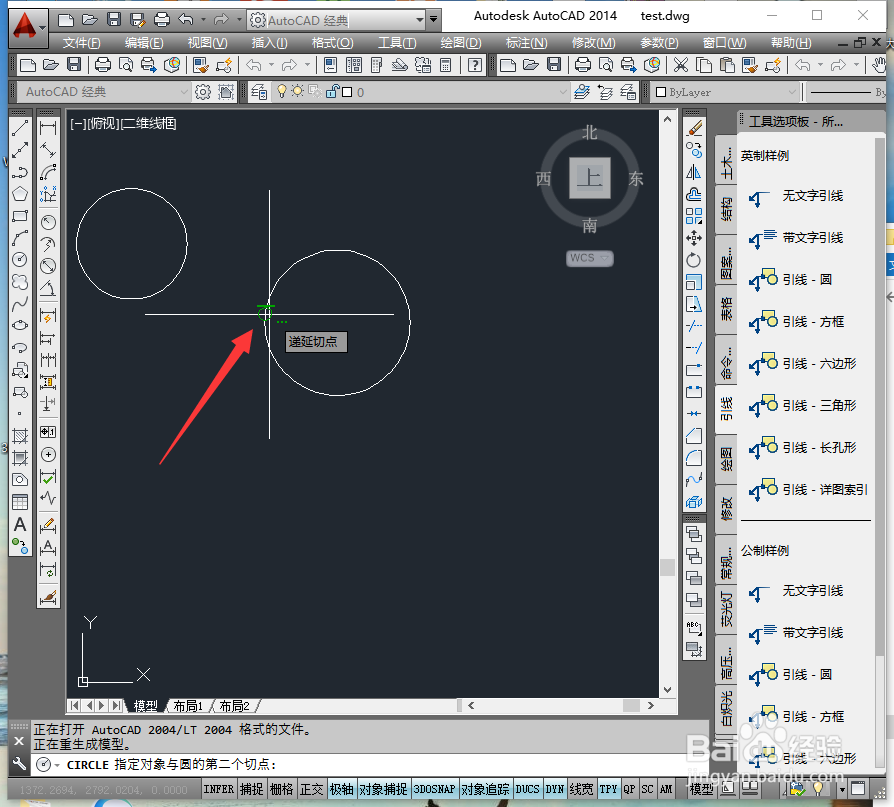Toggle 对象追踪 object snap tracking
This screenshot has width=894, height=807.
tap(485, 789)
